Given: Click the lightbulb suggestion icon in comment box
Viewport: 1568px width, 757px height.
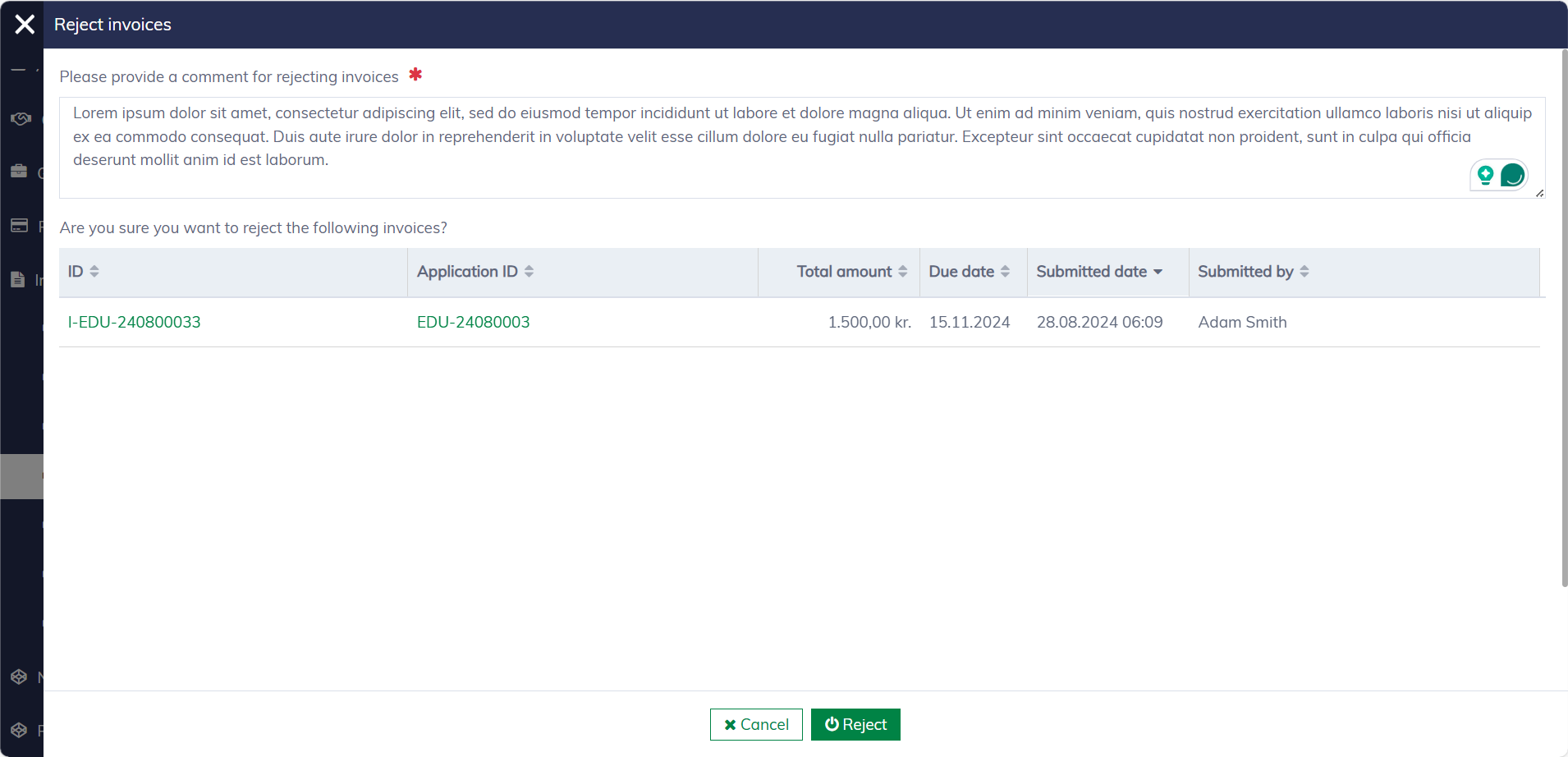Looking at the screenshot, I should (x=1485, y=175).
